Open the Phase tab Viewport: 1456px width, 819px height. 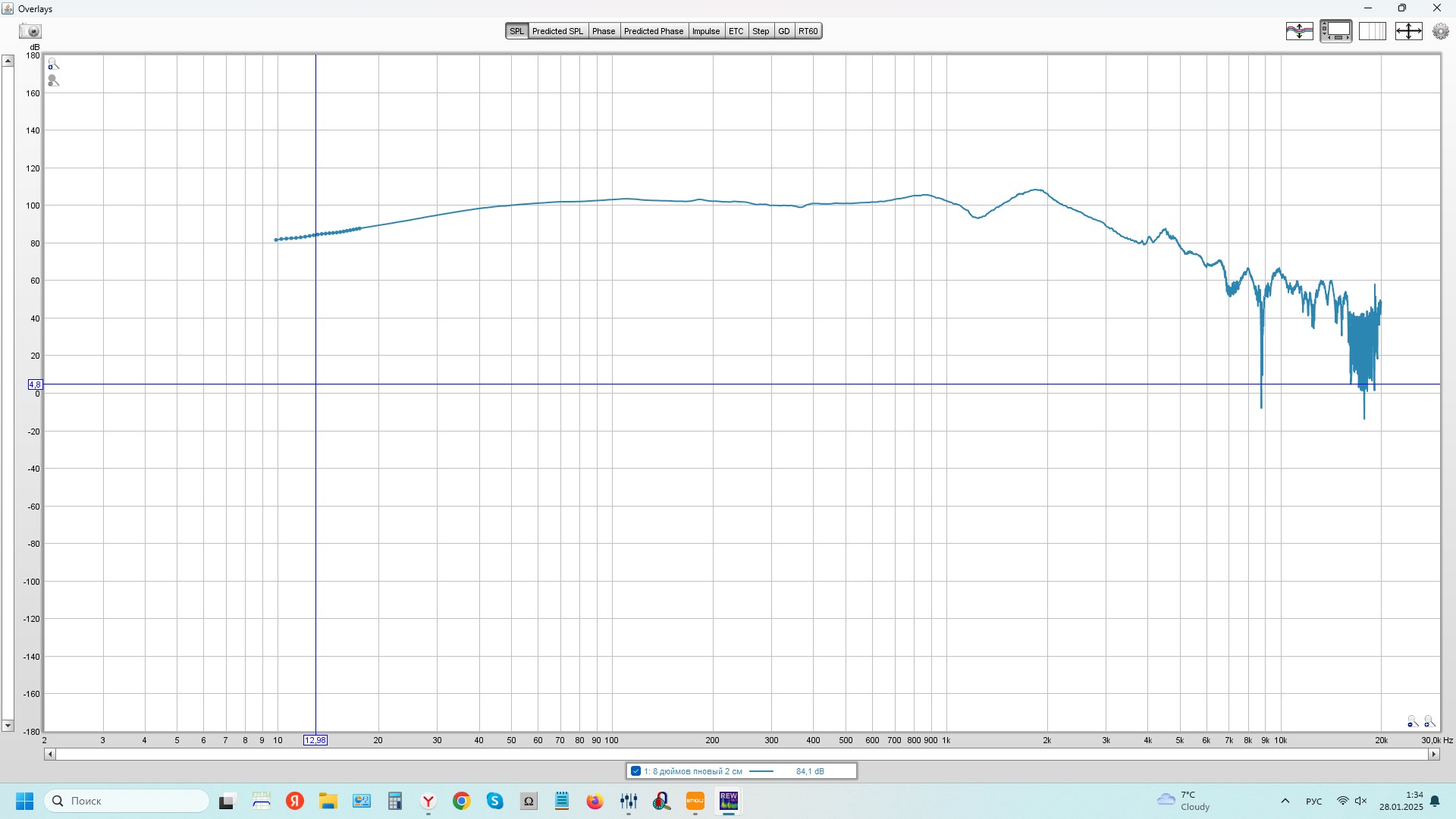tap(604, 31)
